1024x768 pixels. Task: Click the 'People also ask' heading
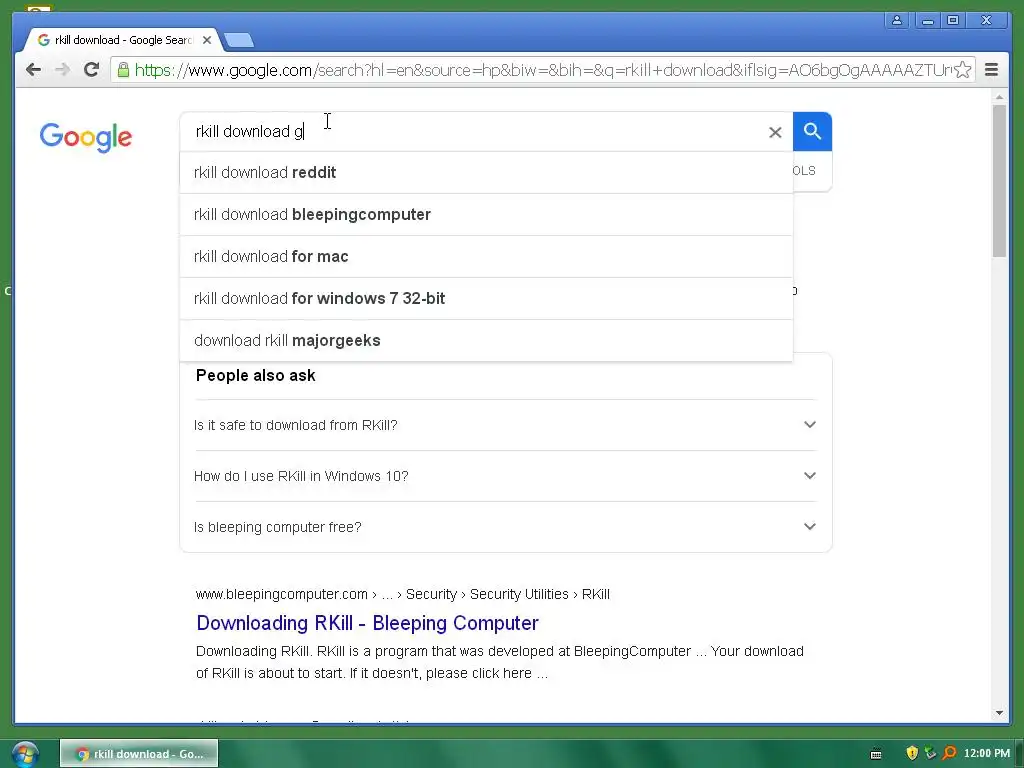255,376
